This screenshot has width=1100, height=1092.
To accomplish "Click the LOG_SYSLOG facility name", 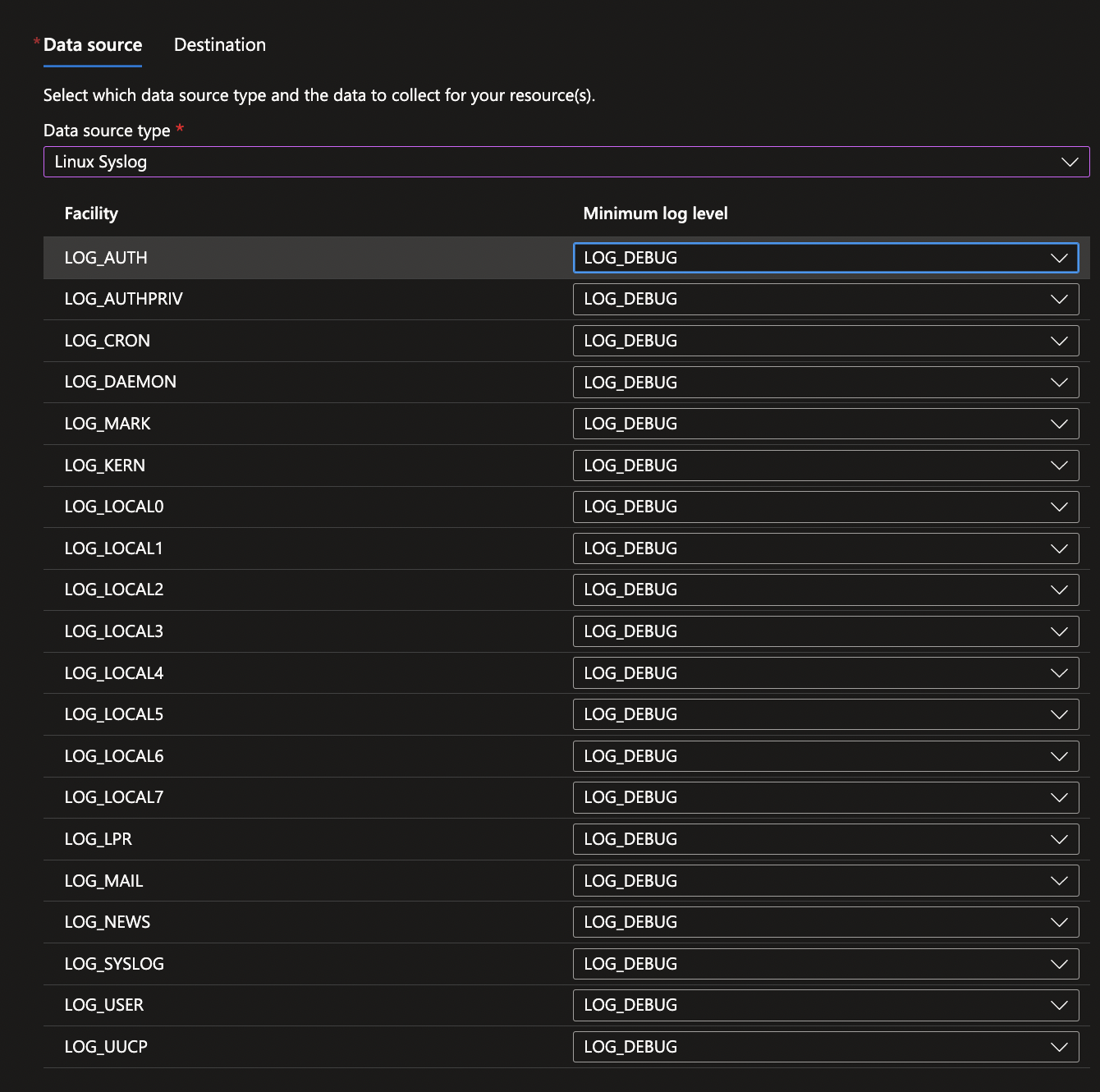I will pyautogui.click(x=114, y=964).
